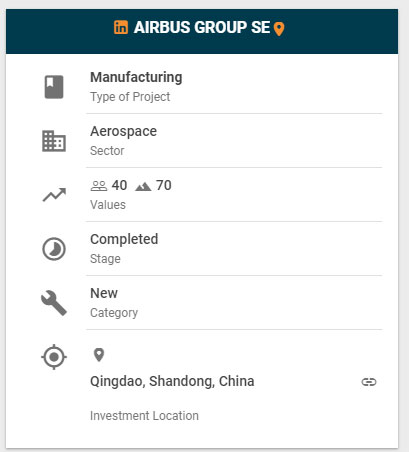
Task: Open the LinkedIn icon beside Airbus Group SE
Action: point(121,27)
